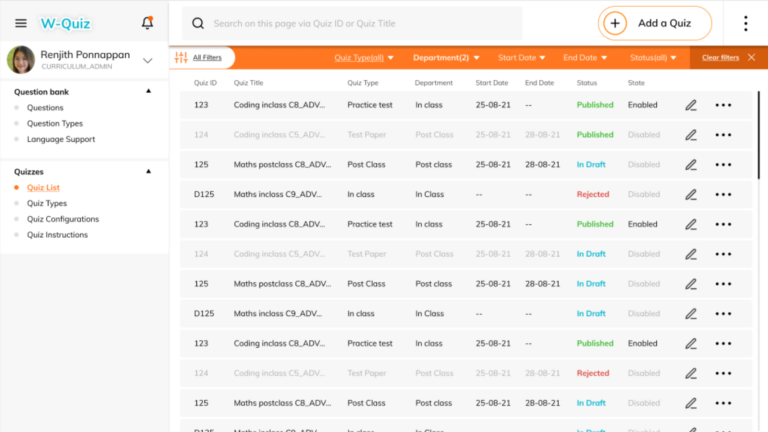Click the Published status of quiz 124
This screenshot has height=432, width=768.
click(595, 135)
